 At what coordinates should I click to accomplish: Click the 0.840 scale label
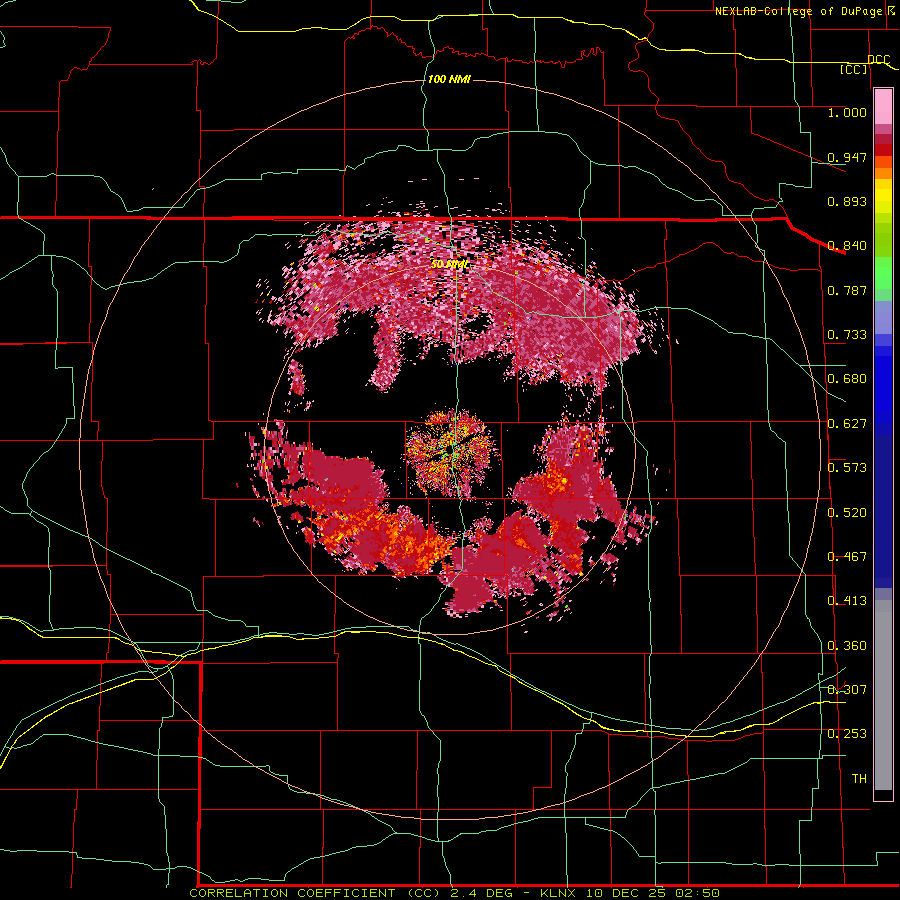(847, 246)
